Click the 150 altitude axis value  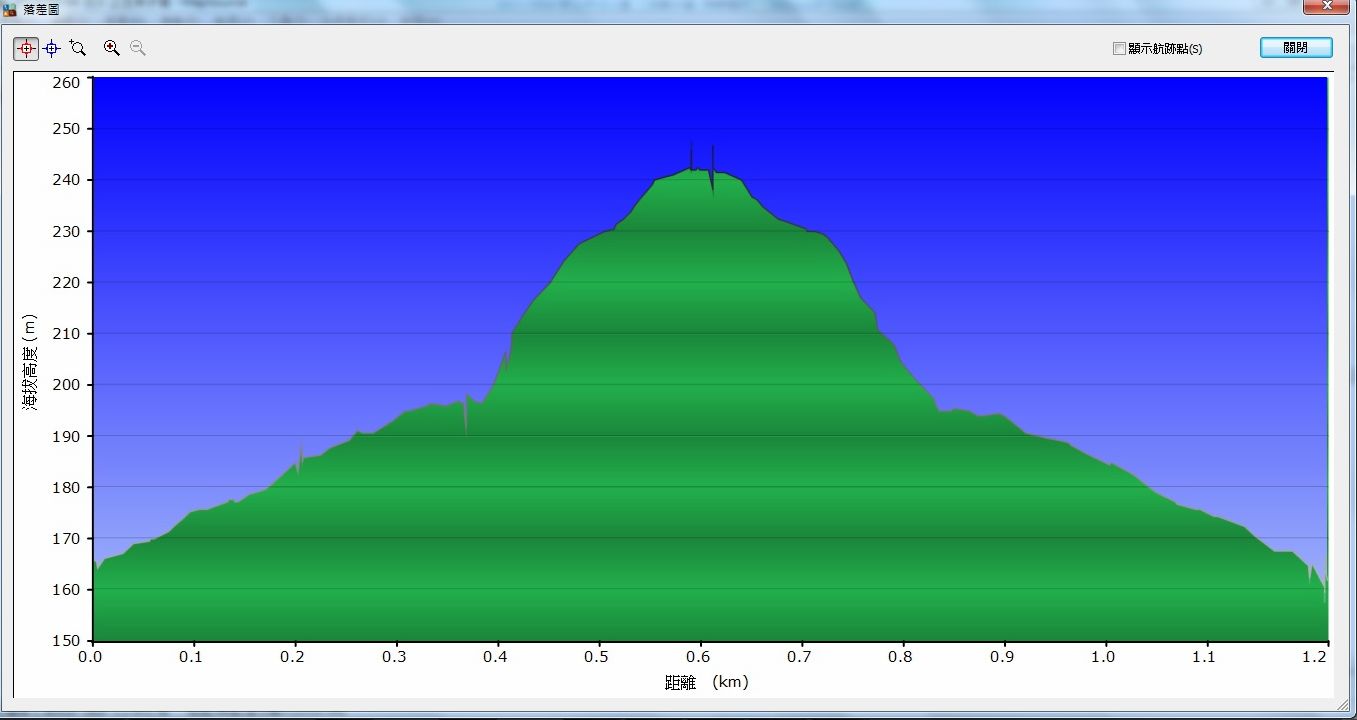[x=66, y=640]
